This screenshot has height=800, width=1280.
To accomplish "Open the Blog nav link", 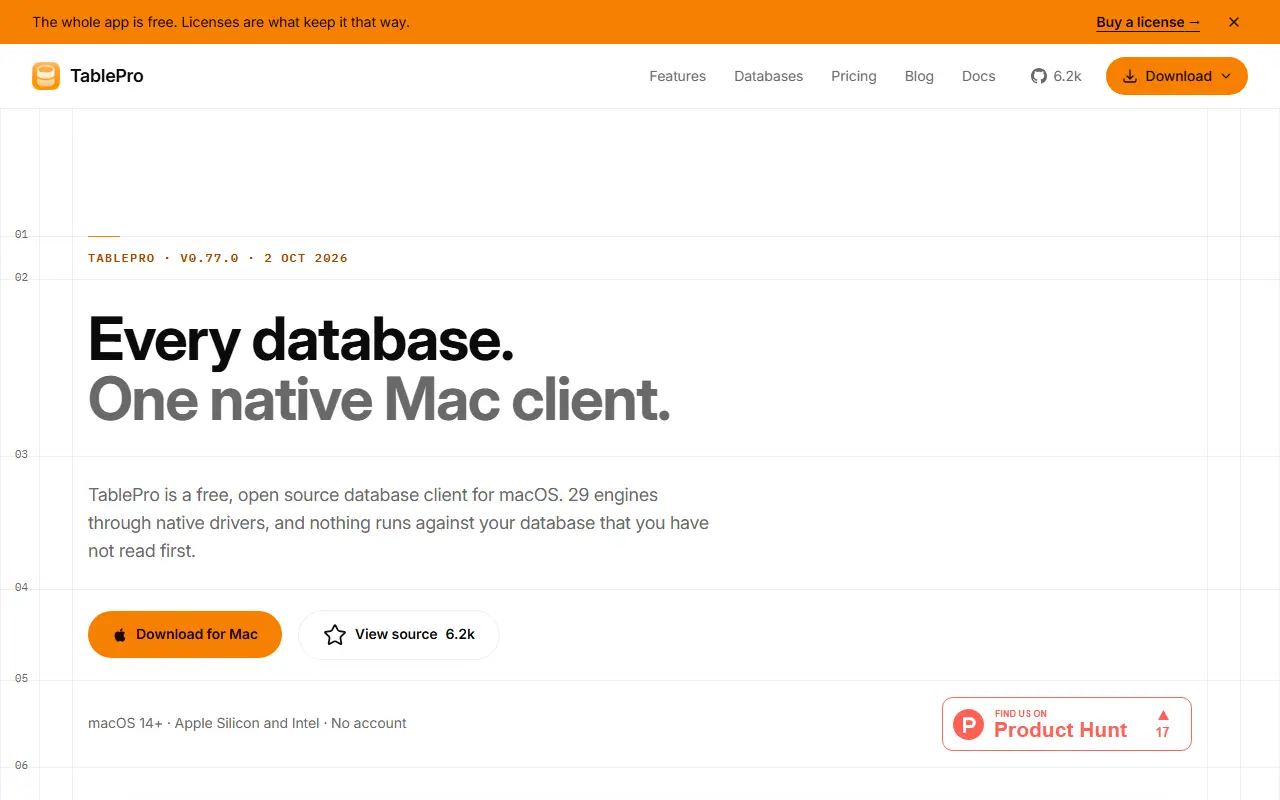I will (x=919, y=76).
